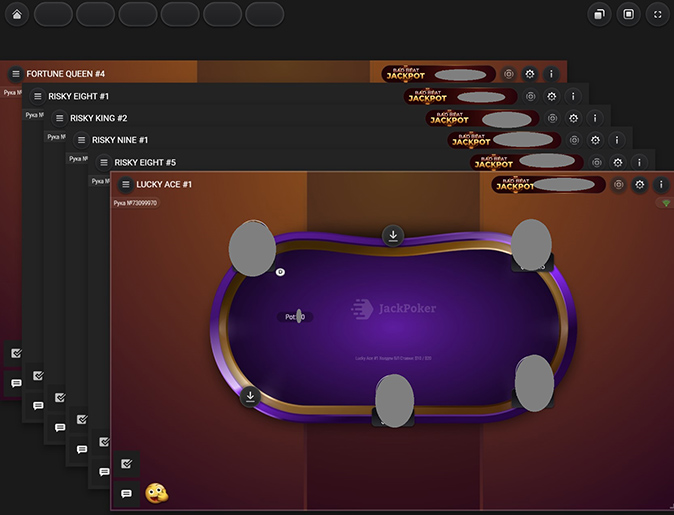Click target icon on Lucky Ace #1
Screen dimensions: 674x515
coord(619,185)
